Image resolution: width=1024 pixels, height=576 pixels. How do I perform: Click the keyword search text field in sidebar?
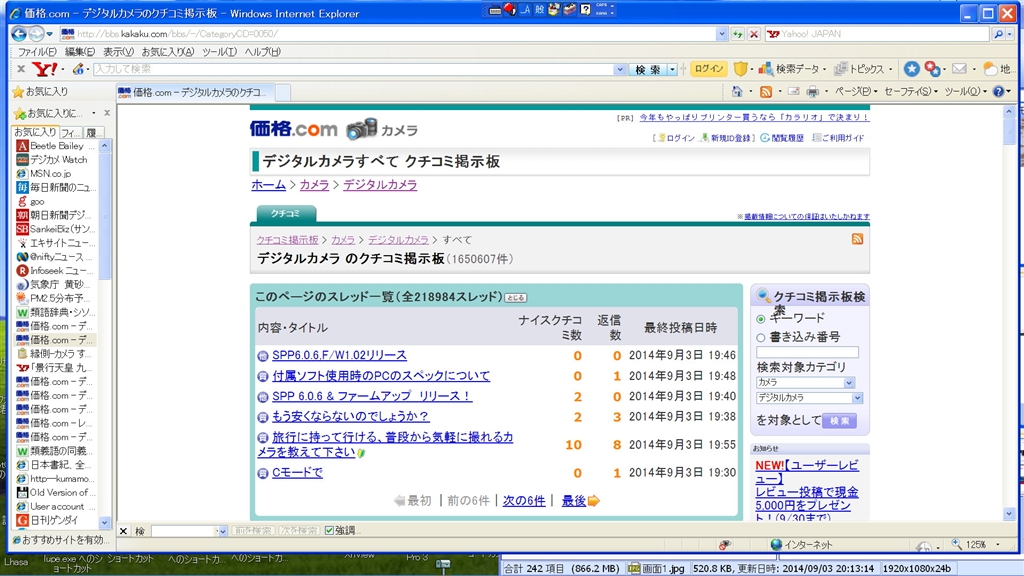[806, 353]
